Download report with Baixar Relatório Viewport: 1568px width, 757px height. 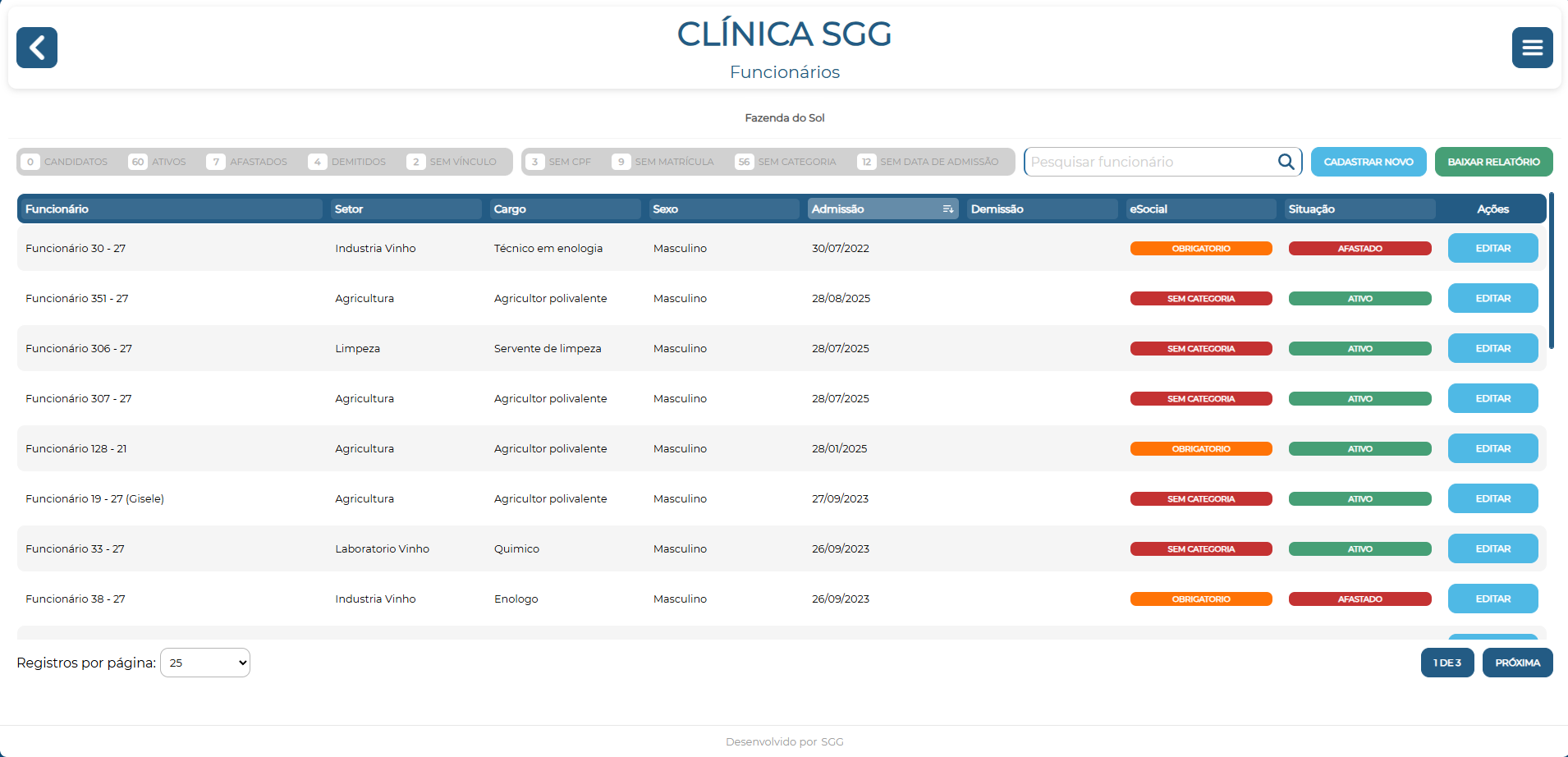pyautogui.click(x=1493, y=162)
